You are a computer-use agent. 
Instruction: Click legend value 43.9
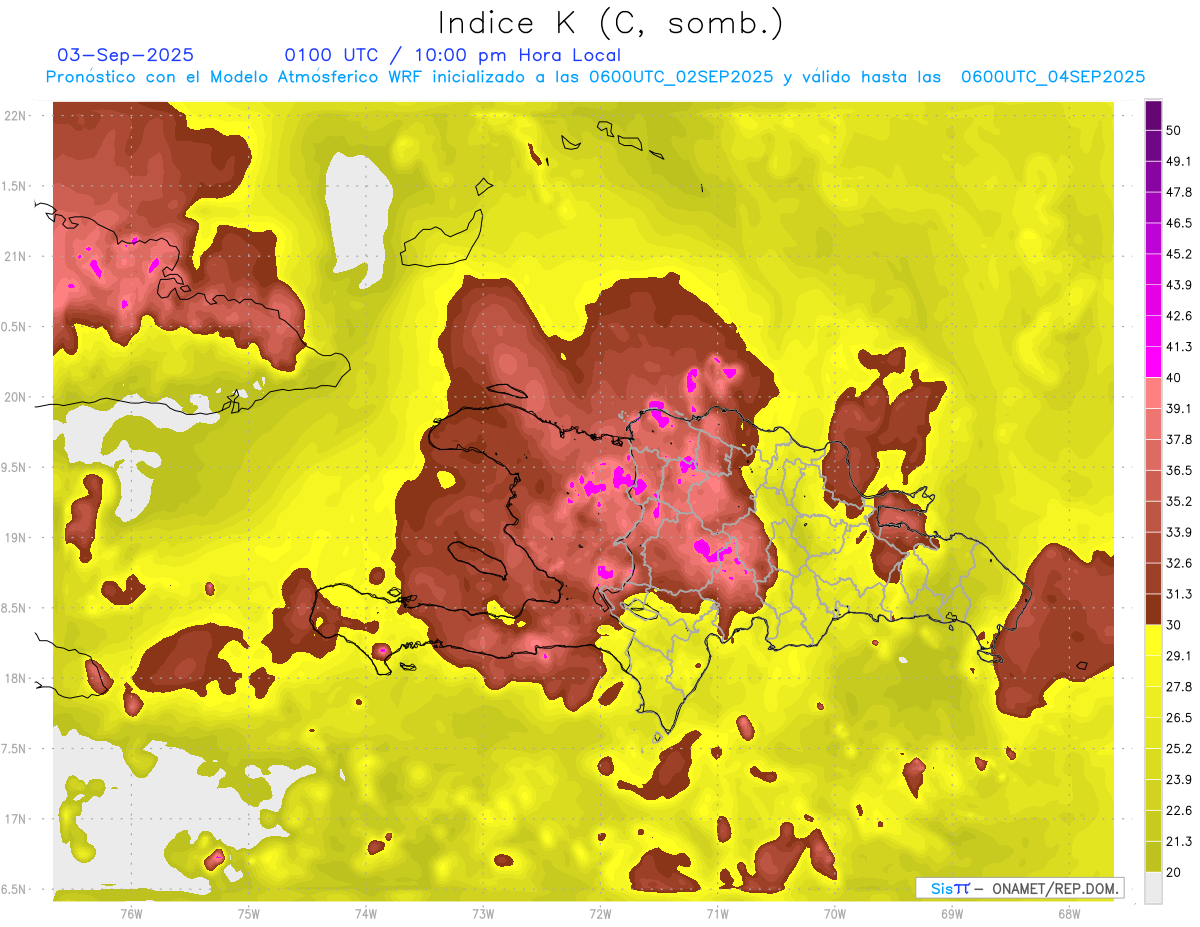click(x=1179, y=286)
